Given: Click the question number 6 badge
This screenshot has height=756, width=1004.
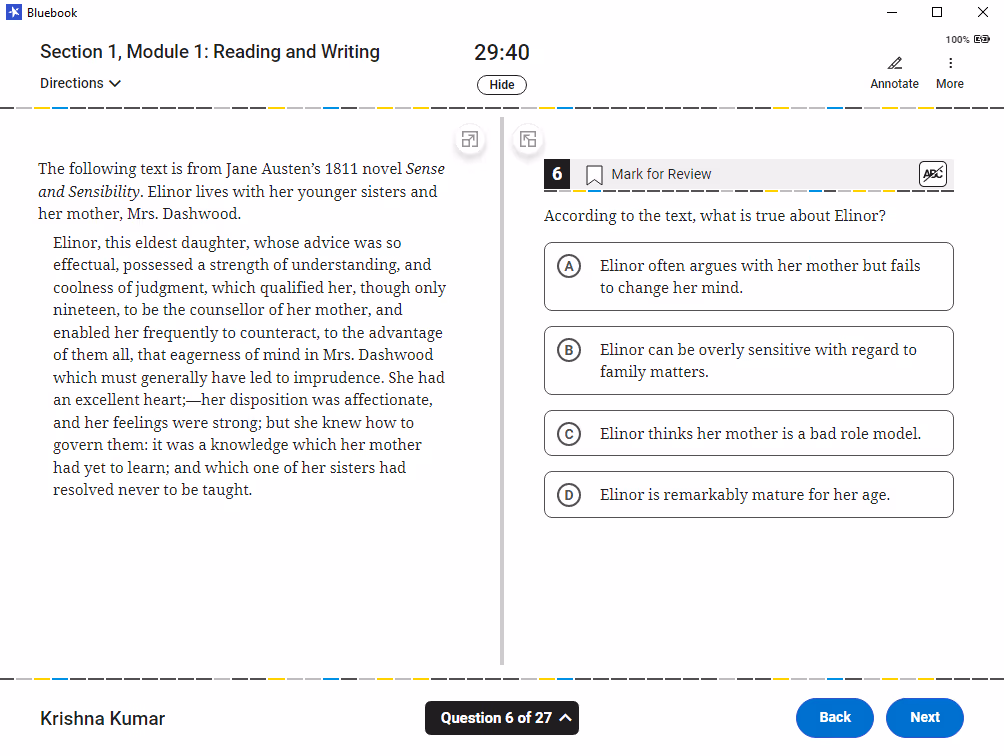Looking at the screenshot, I should click(557, 174).
